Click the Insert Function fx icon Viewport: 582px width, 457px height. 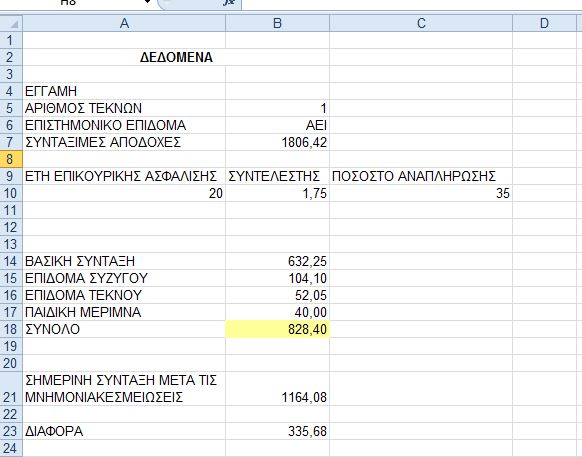tap(230, 2)
